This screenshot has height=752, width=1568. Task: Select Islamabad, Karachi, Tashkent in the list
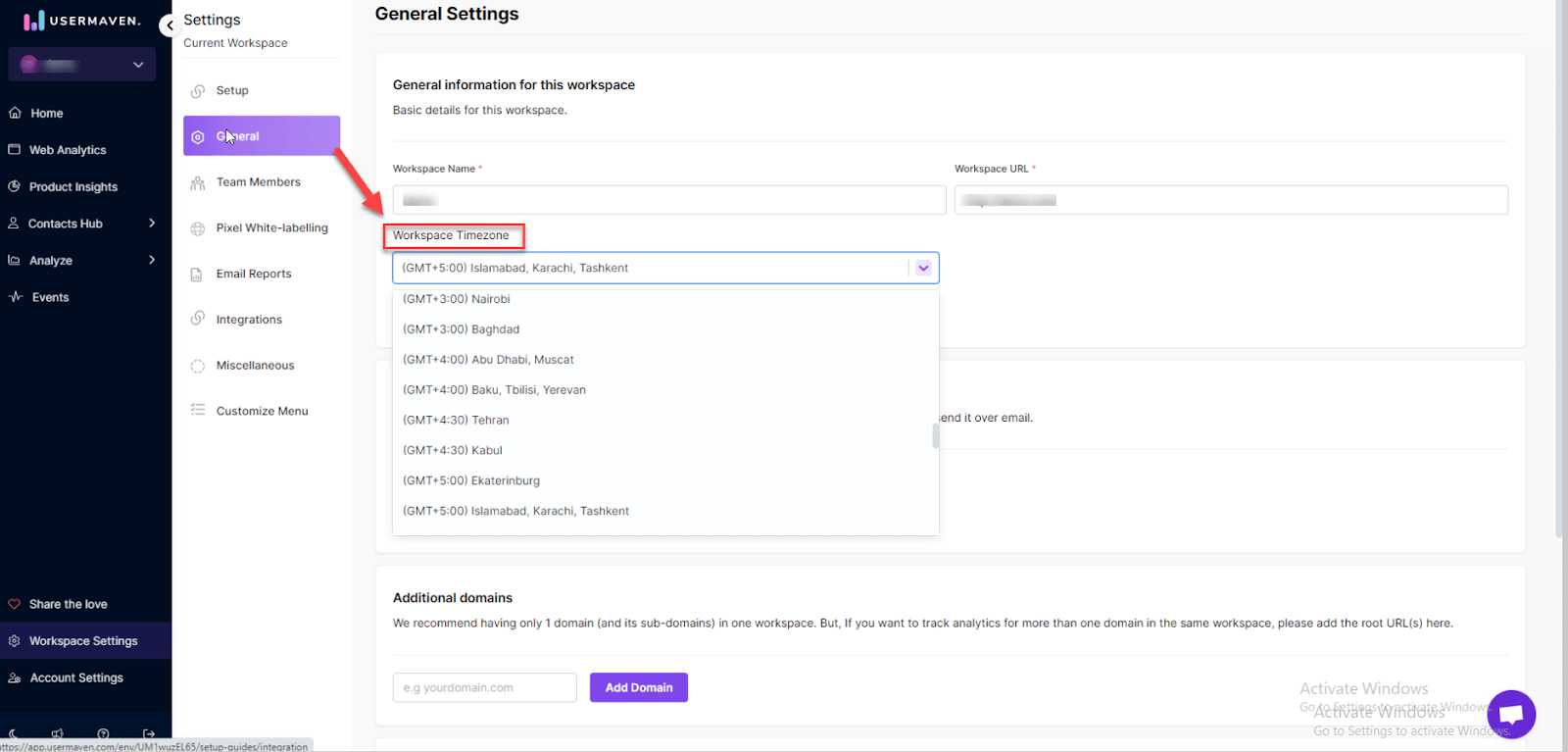click(x=665, y=512)
